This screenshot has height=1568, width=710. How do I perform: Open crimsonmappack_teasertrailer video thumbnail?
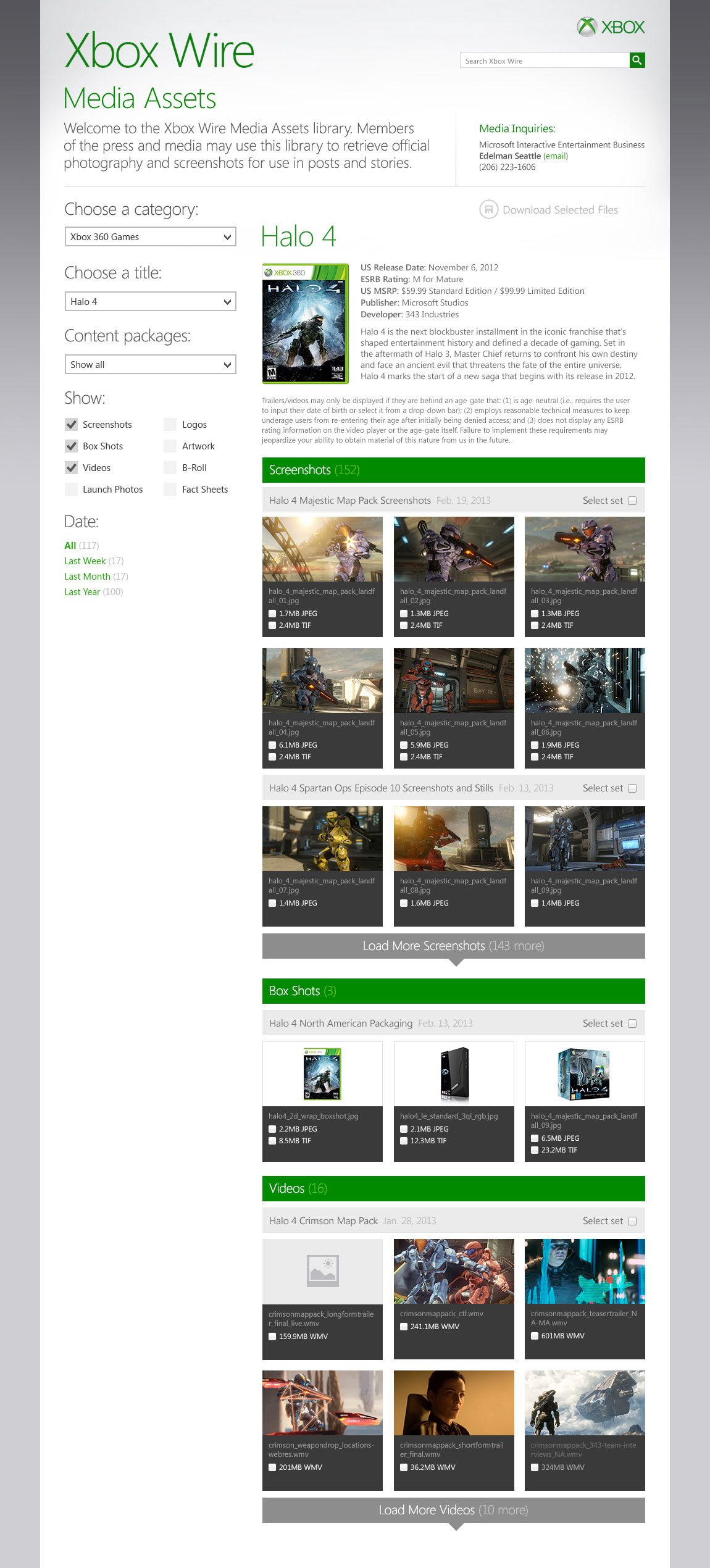coord(585,1271)
